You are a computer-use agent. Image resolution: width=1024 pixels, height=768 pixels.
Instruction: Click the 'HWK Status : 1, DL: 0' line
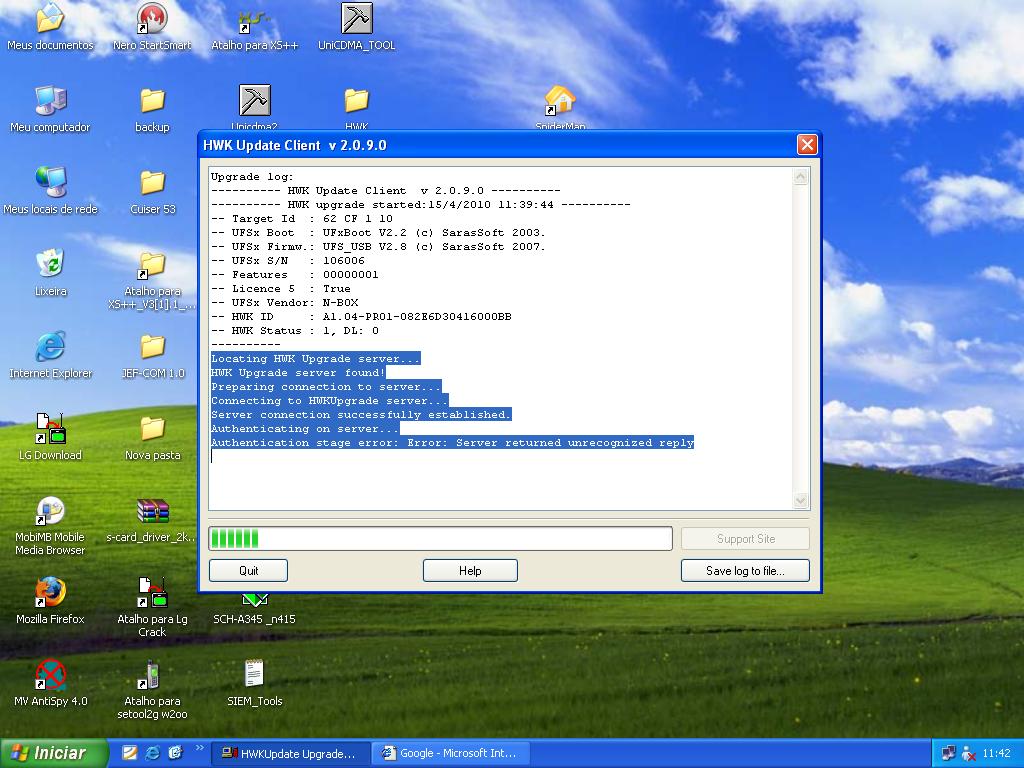tap(295, 331)
